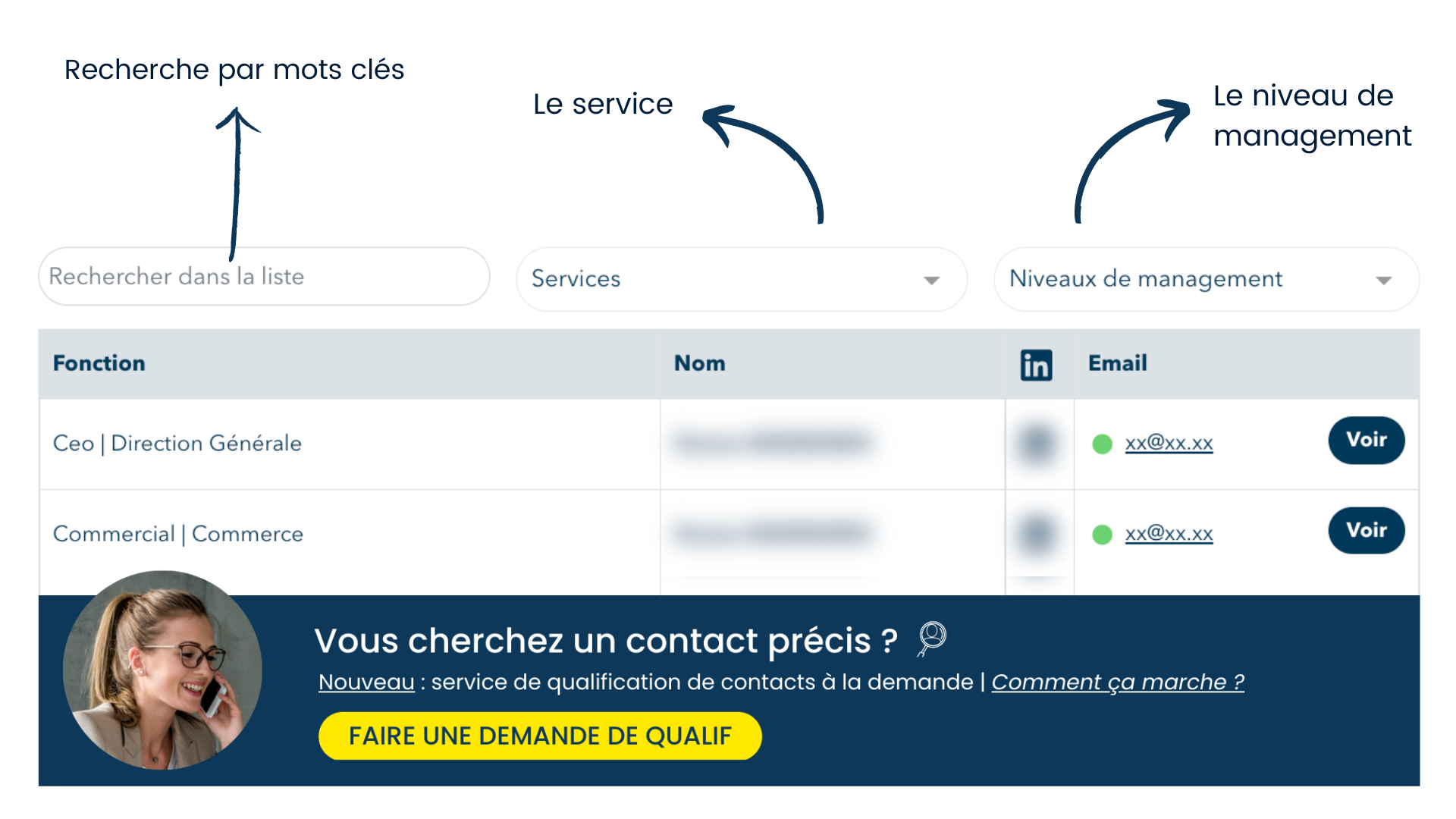Click the LinkedIn icon in table header
The width and height of the screenshot is (1456, 819).
1036,365
